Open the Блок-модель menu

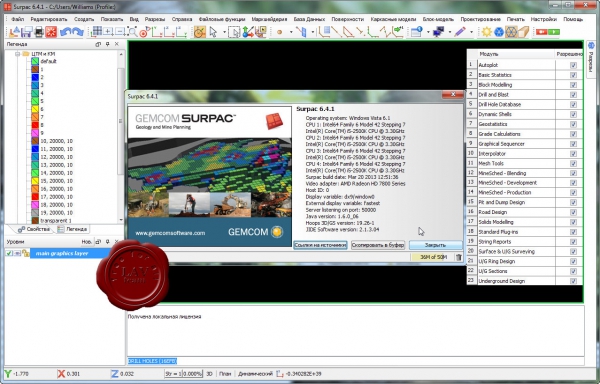tap(438, 19)
